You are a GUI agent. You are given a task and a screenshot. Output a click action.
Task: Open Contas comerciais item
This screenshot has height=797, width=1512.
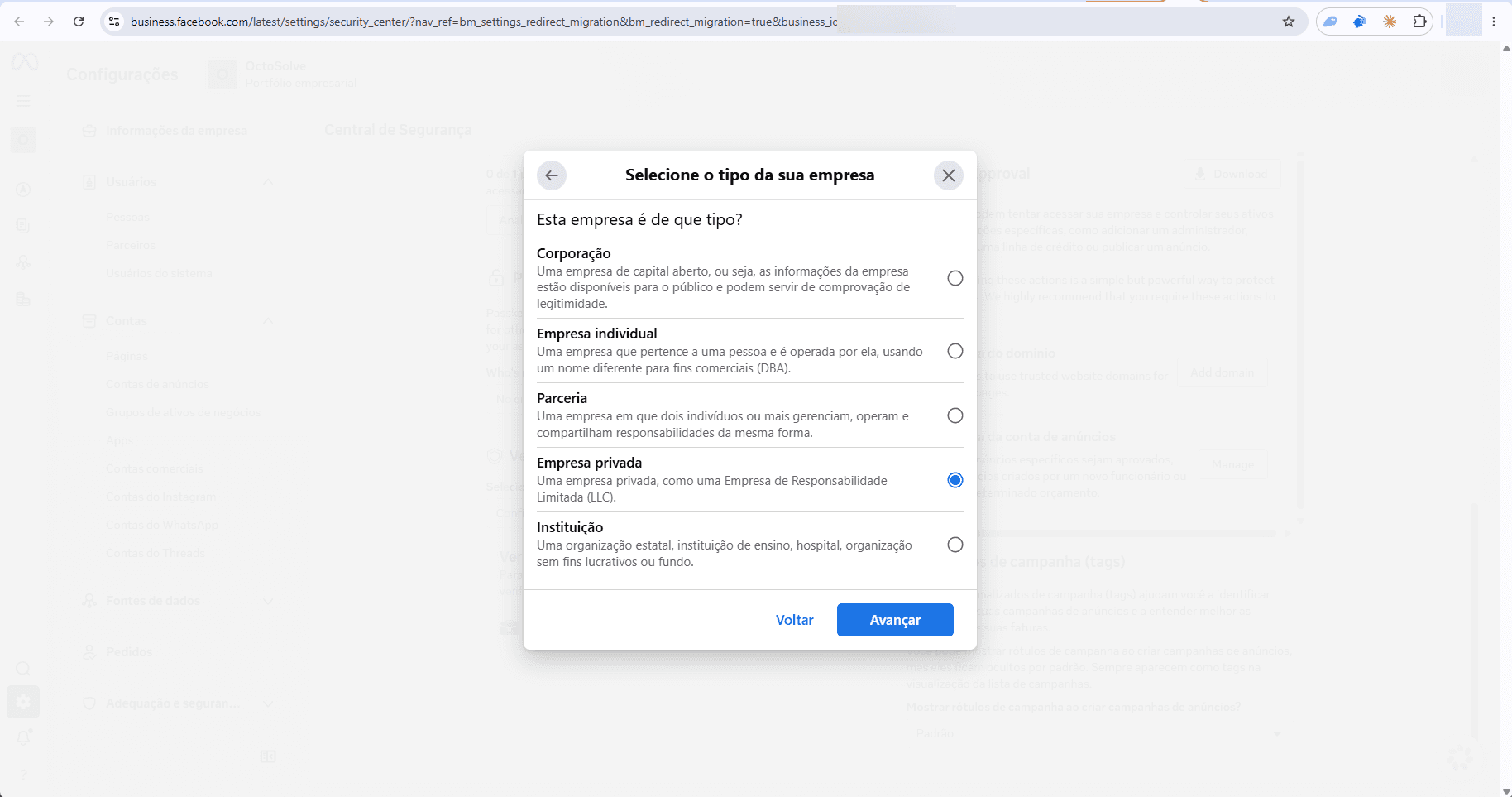click(154, 468)
